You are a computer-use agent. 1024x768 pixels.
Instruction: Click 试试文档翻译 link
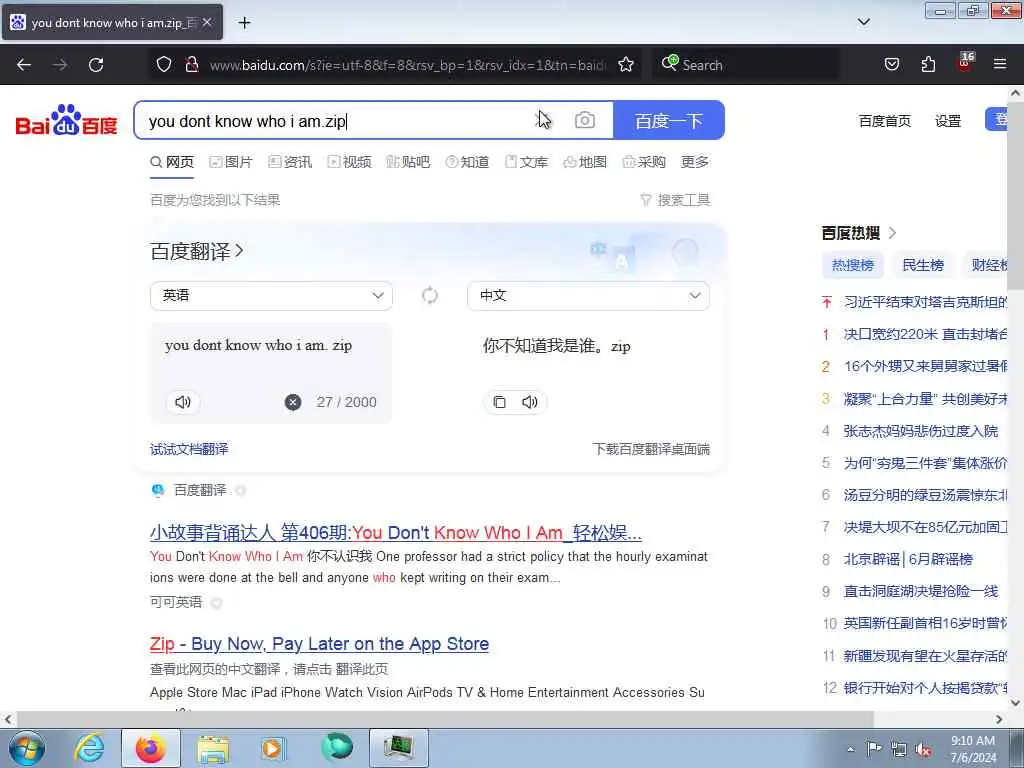click(x=189, y=449)
